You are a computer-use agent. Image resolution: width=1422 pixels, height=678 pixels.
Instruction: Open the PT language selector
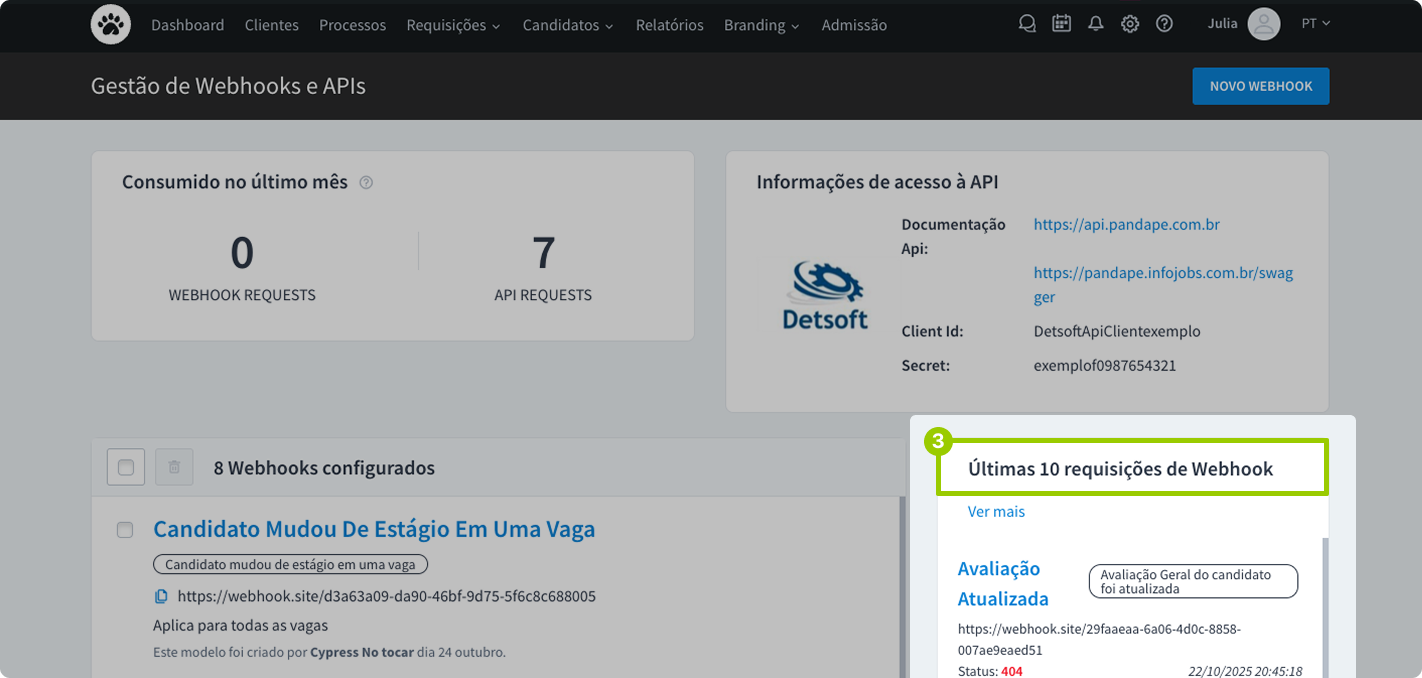pos(1315,24)
